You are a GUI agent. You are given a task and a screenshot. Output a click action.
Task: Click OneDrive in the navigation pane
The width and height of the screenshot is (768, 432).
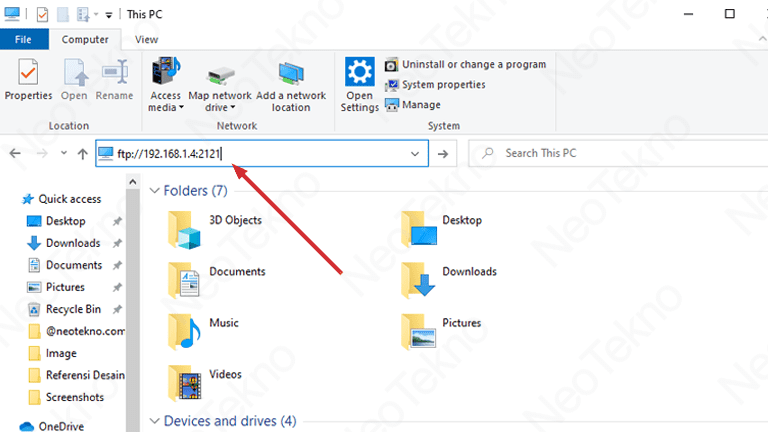pyautogui.click(x=62, y=426)
